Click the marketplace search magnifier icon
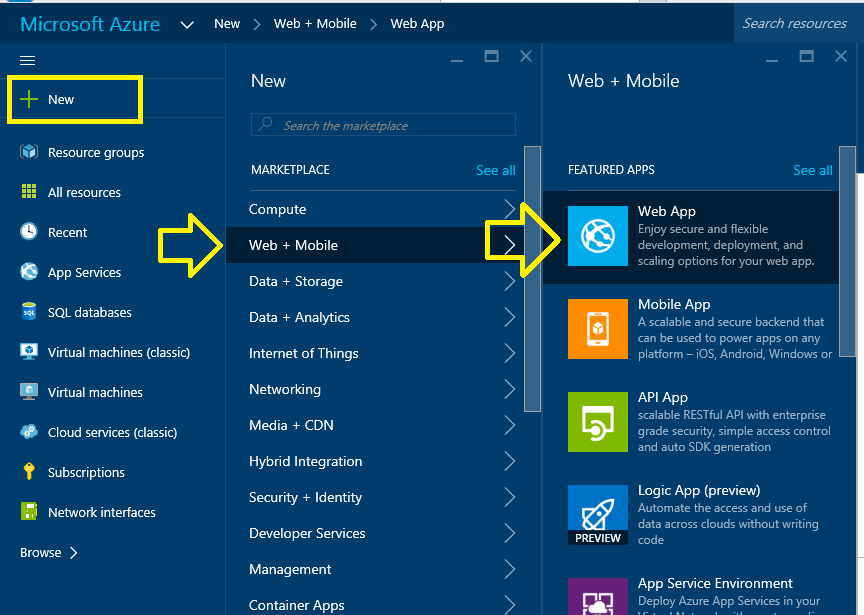864x615 pixels. click(x=266, y=124)
